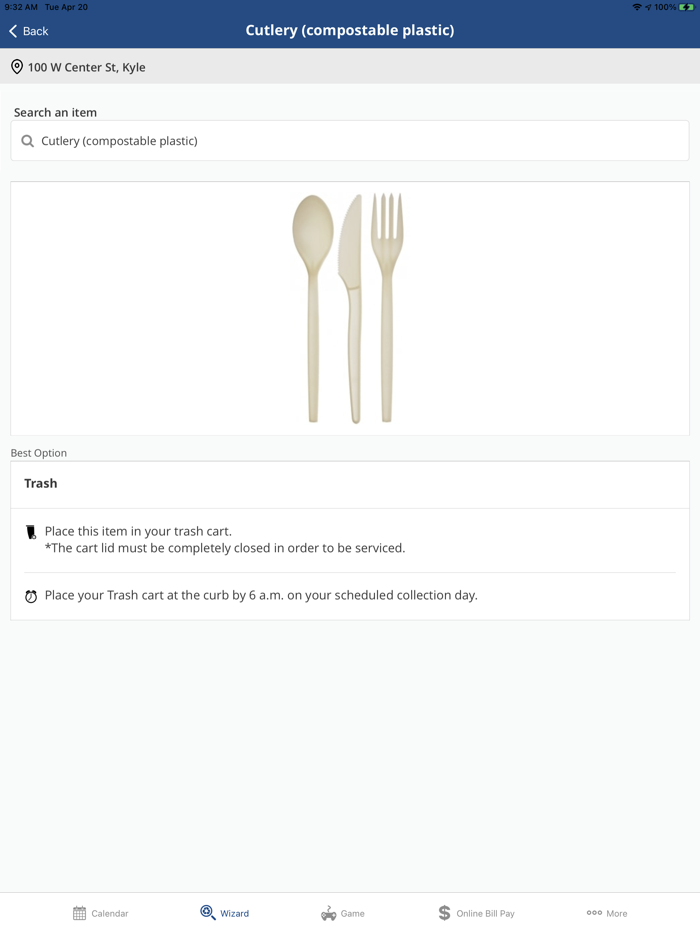Viewport: 700px width, 934px height.
Task: Tap the 100 W Center St address
Action: tap(87, 67)
